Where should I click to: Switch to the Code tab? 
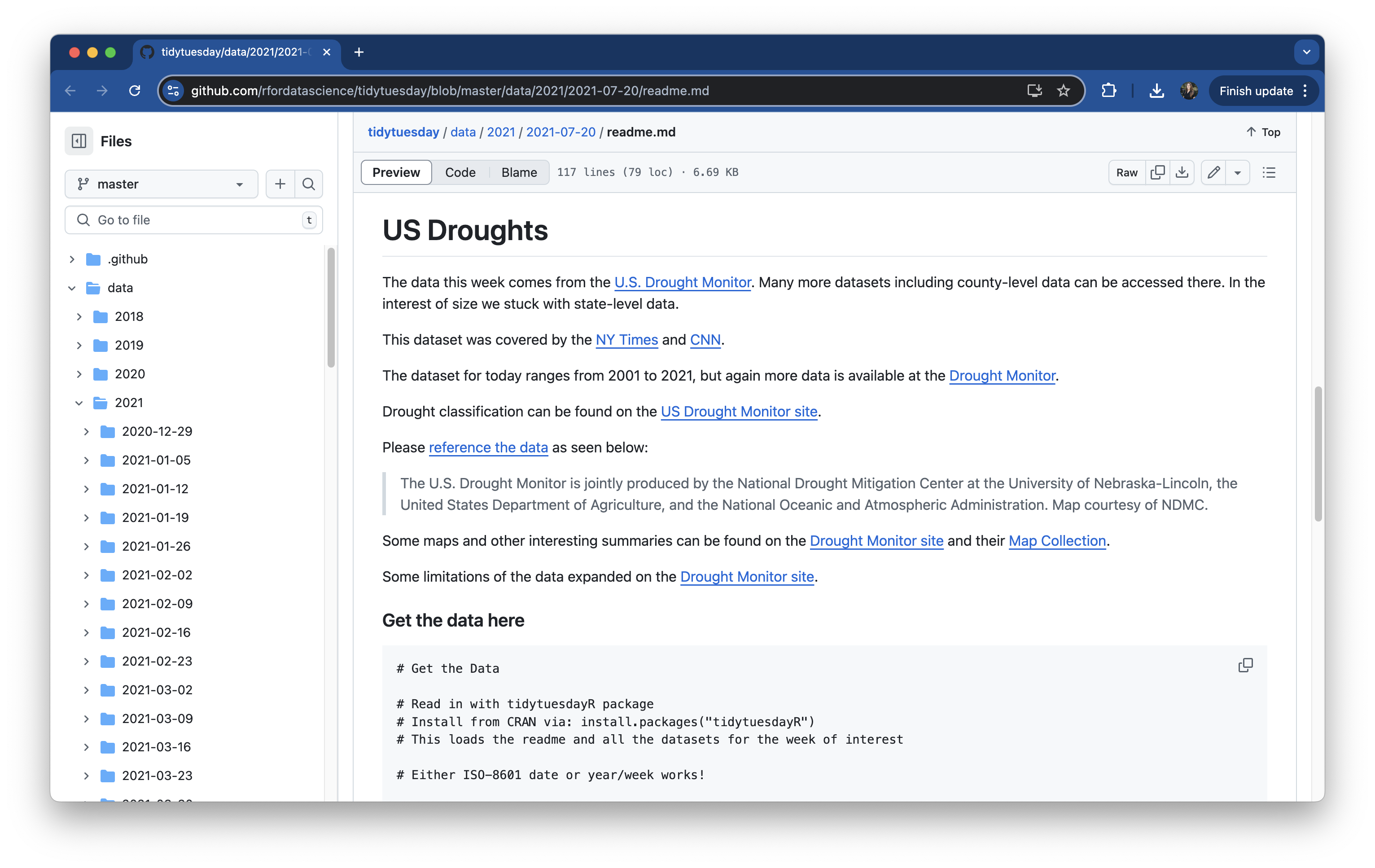[460, 172]
